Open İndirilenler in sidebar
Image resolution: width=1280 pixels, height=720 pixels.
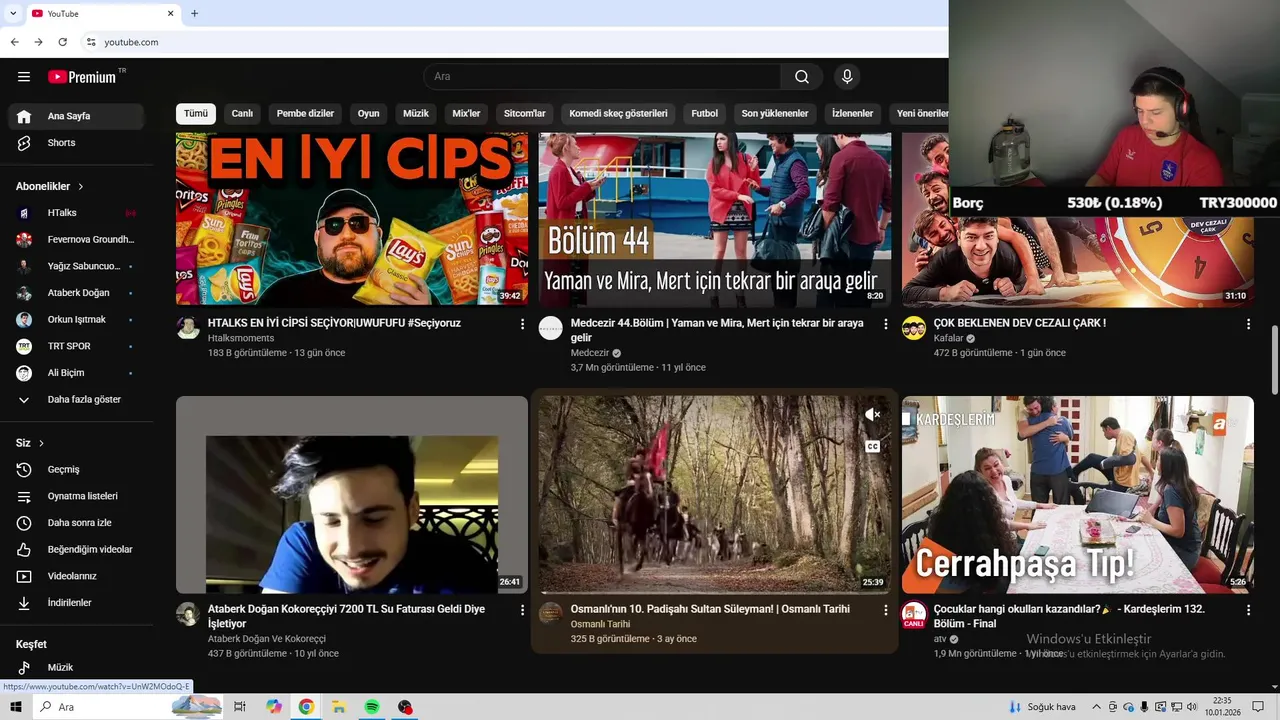(76, 603)
